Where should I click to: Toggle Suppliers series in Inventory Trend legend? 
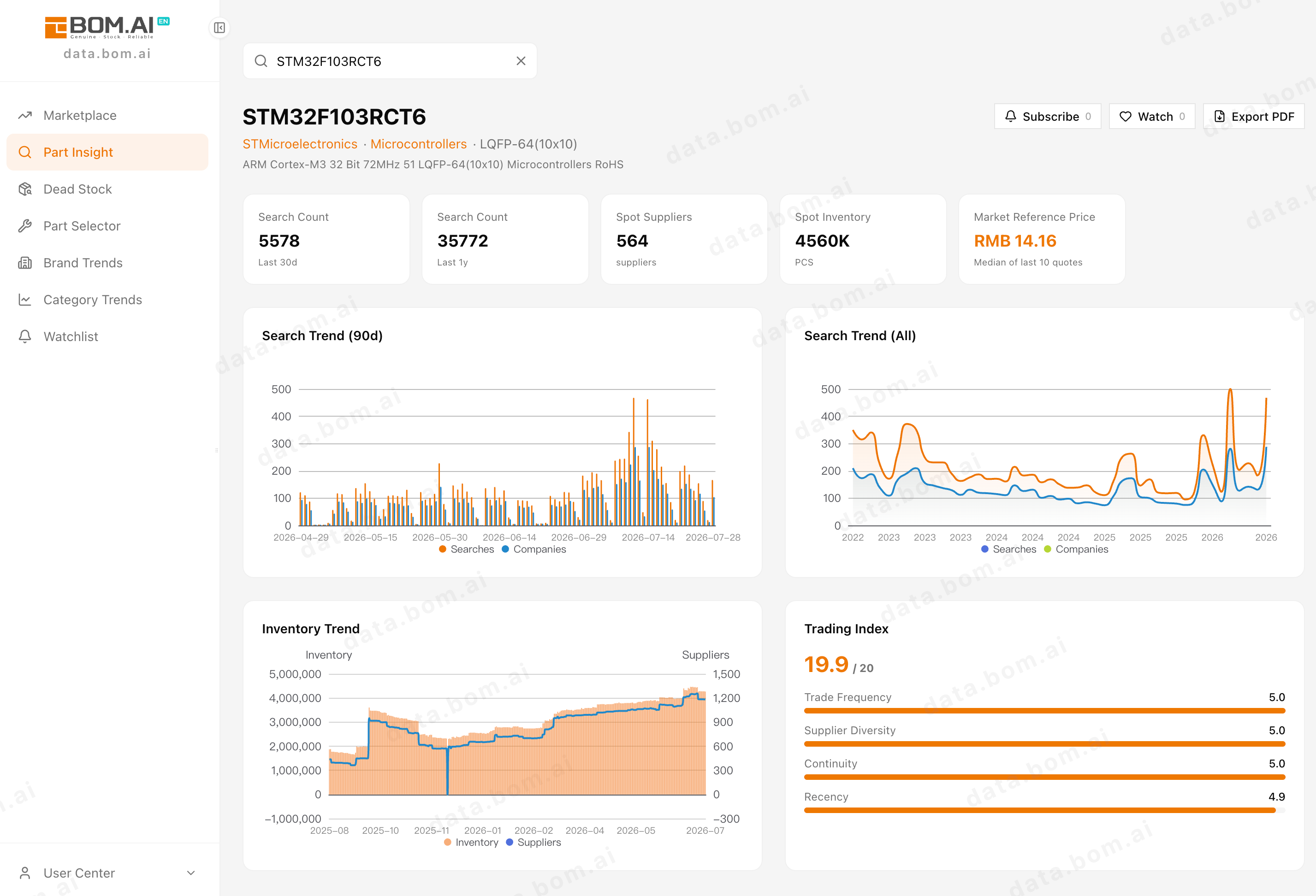pyautogui.click(x=534, y=842)
